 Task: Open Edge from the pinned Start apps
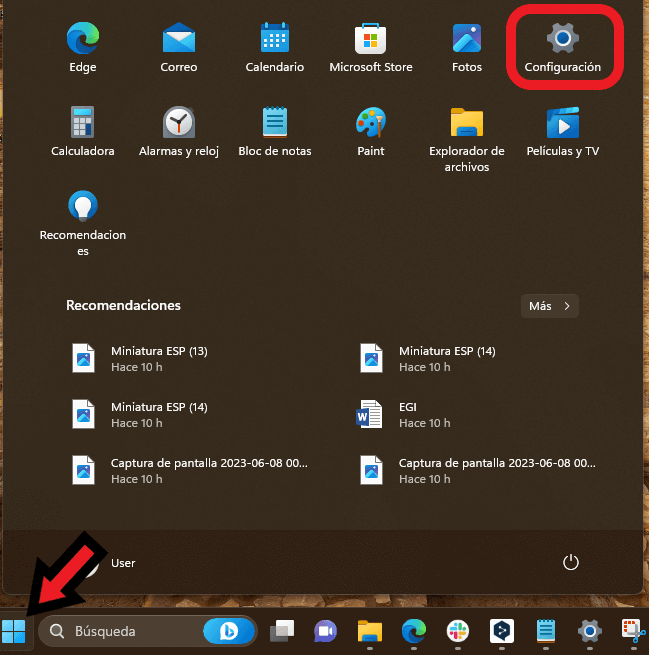pos(83,48)
